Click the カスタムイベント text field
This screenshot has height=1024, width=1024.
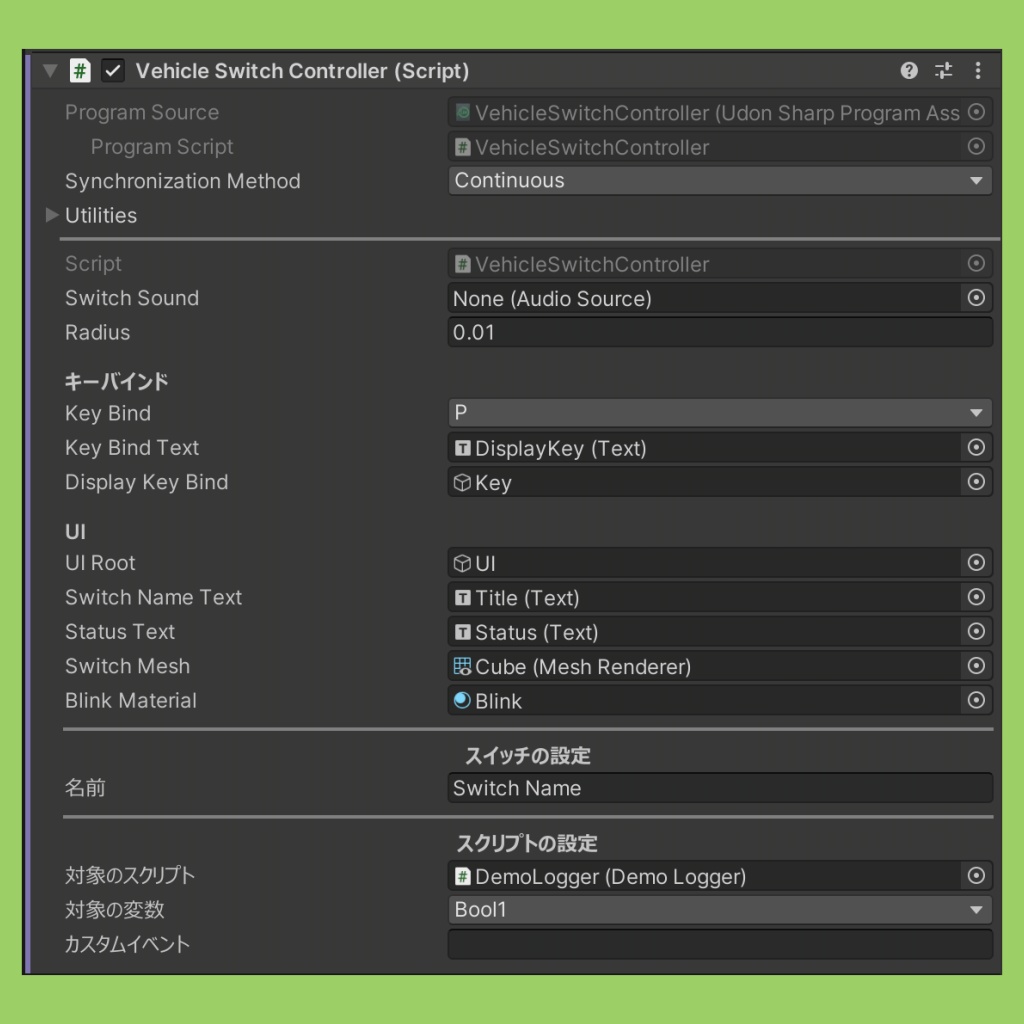[719, 944]
